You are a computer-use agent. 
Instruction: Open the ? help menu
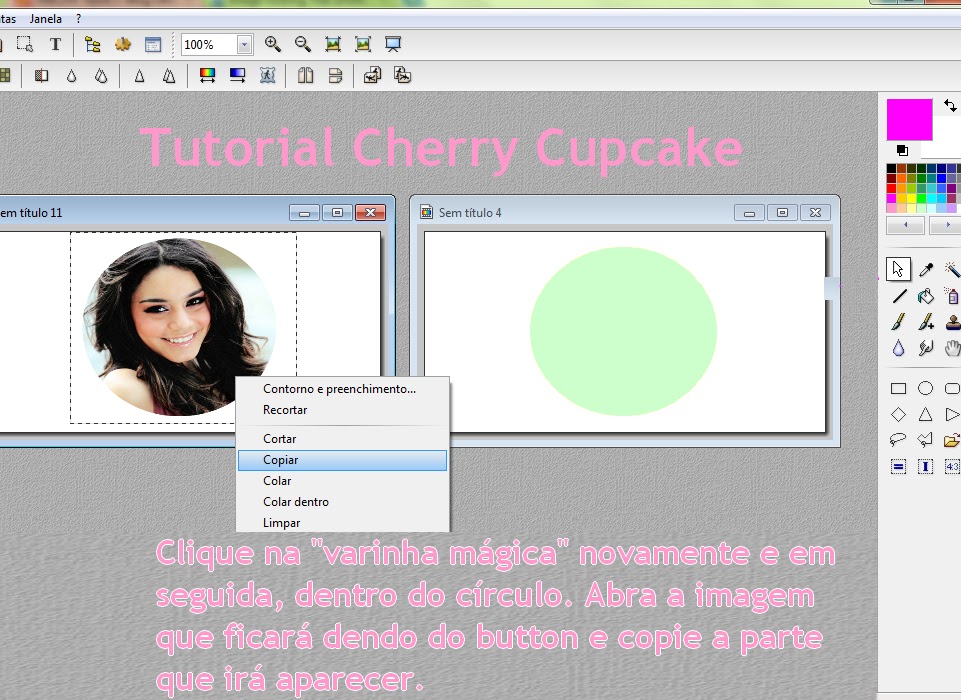(78, 19)
